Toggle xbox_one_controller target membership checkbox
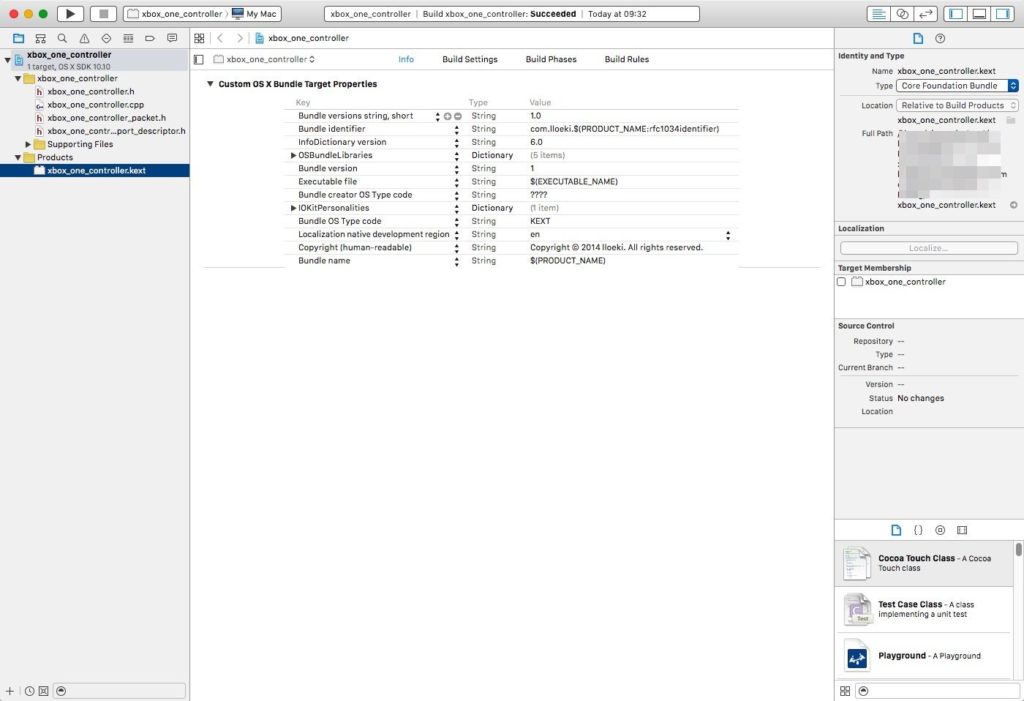 (841, 282)
